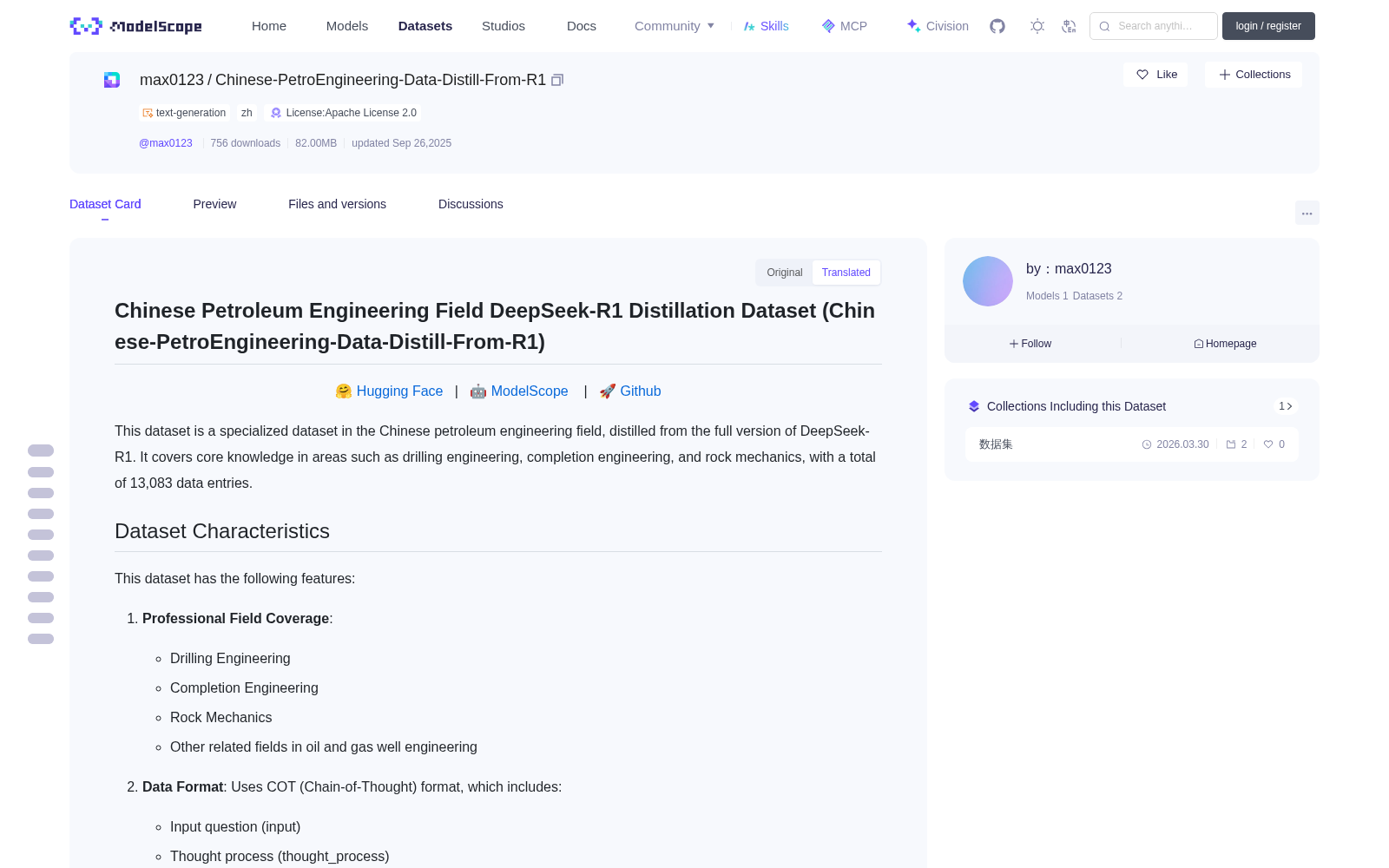Image resolution: width=1389 pixels, height=868 pixels.
Task: Click the login / register button
Action: click(x=1268, y=26)
